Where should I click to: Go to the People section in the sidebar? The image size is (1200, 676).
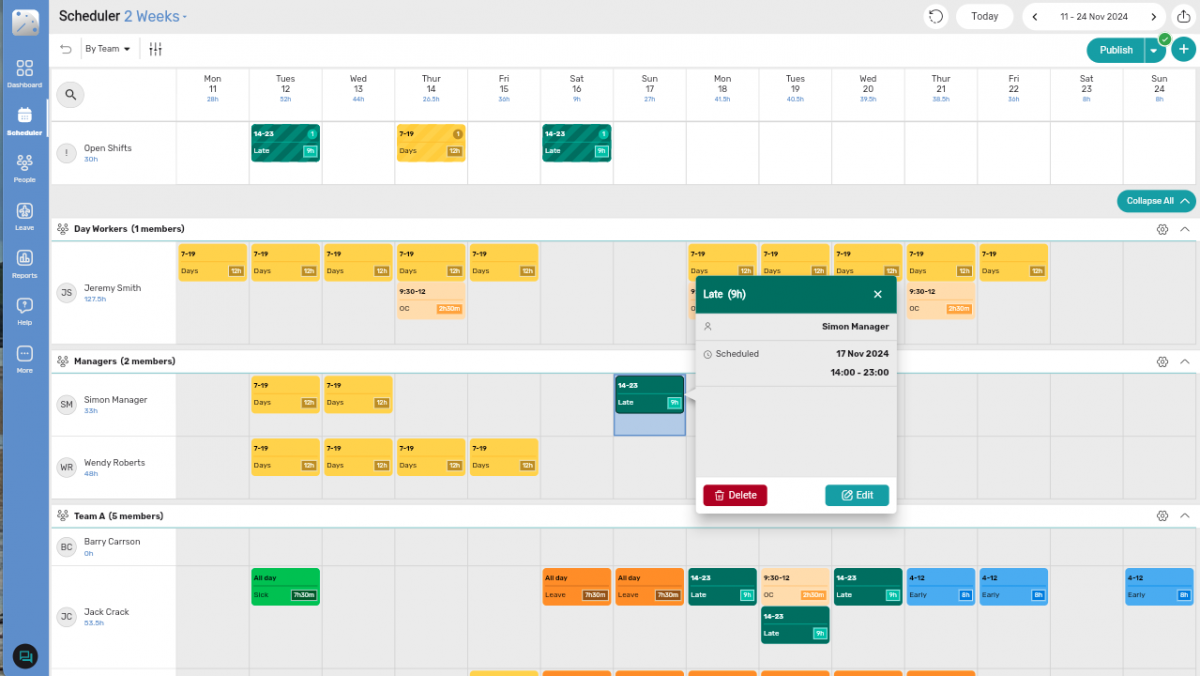[25, 166]
